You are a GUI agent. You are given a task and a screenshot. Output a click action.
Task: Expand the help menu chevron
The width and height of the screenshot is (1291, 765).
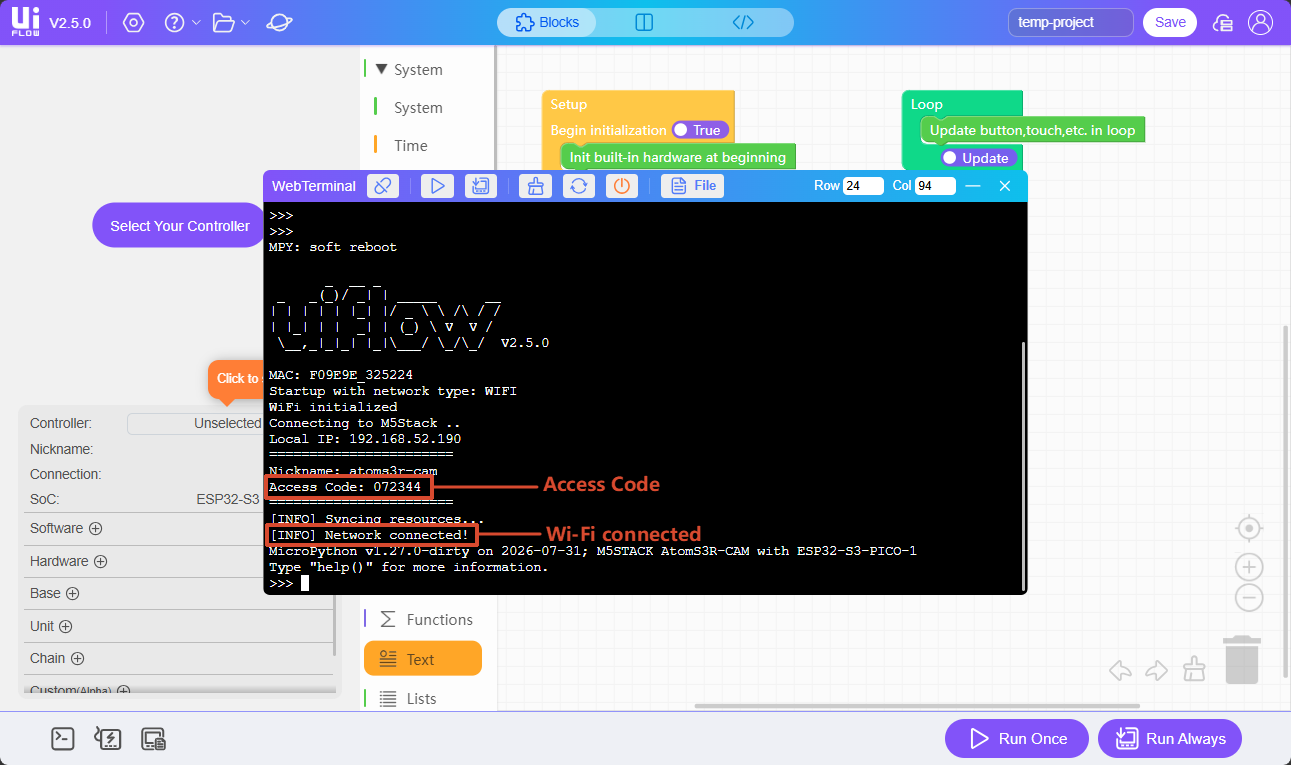coord(196,23)
